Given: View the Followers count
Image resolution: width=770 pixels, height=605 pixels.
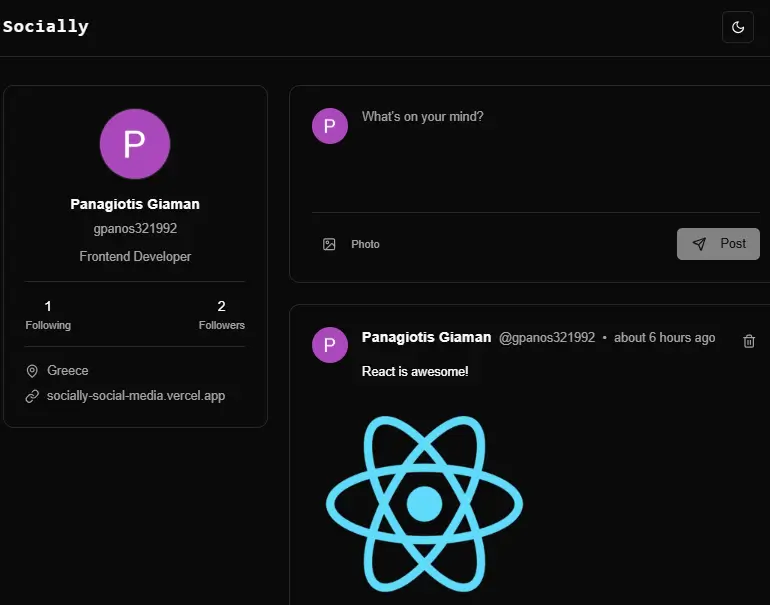Looking at the screenshot, I should point(221,314).
